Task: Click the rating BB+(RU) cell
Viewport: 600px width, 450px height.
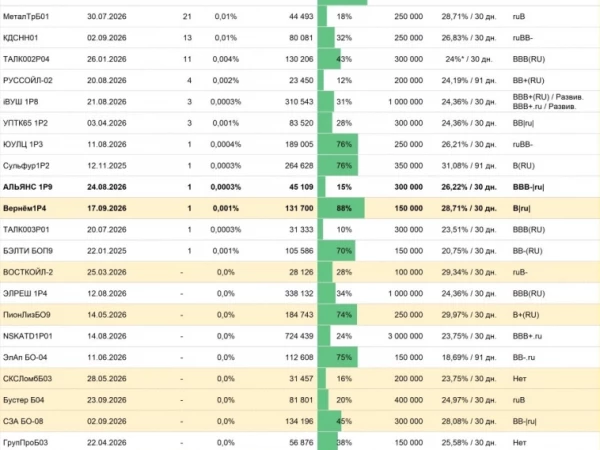Action: (528, 80)
